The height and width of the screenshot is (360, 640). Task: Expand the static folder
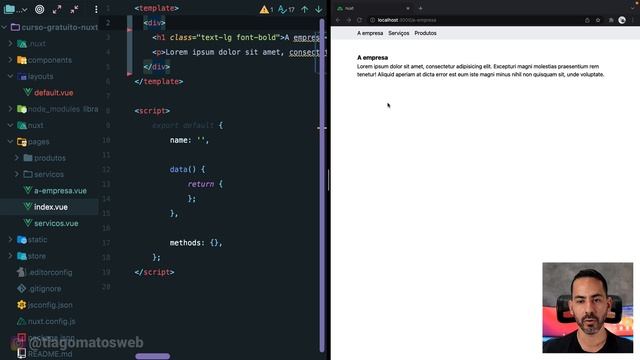(11, 239)
